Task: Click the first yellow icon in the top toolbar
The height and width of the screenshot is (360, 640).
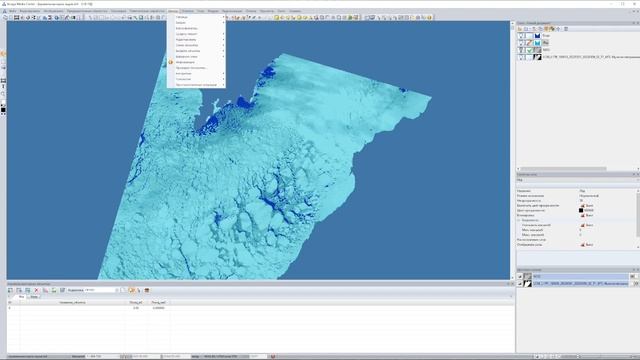Action: pos(276,18)
